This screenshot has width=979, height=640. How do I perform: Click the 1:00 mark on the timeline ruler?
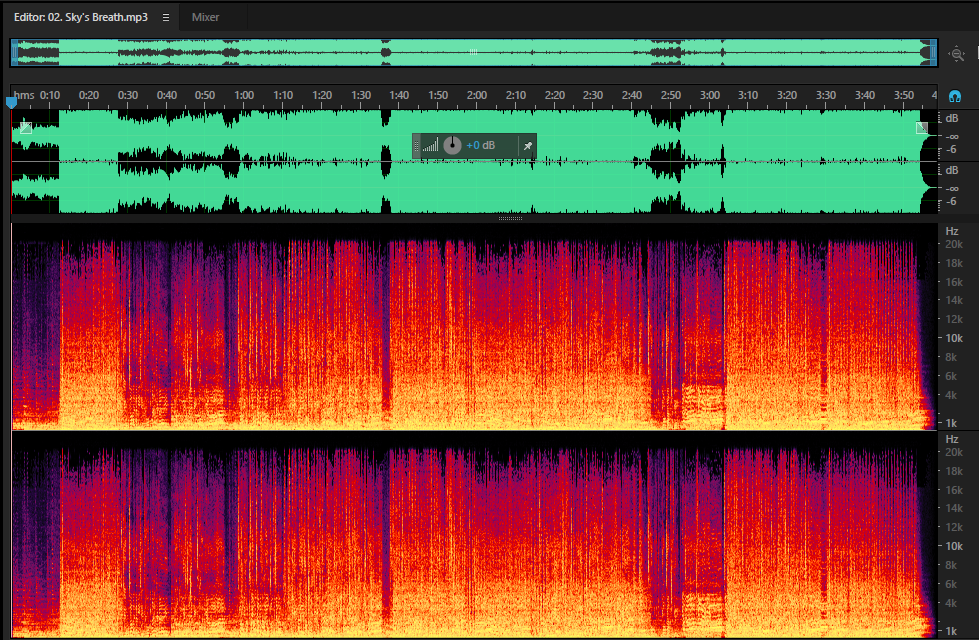click(x=244, y=96)
